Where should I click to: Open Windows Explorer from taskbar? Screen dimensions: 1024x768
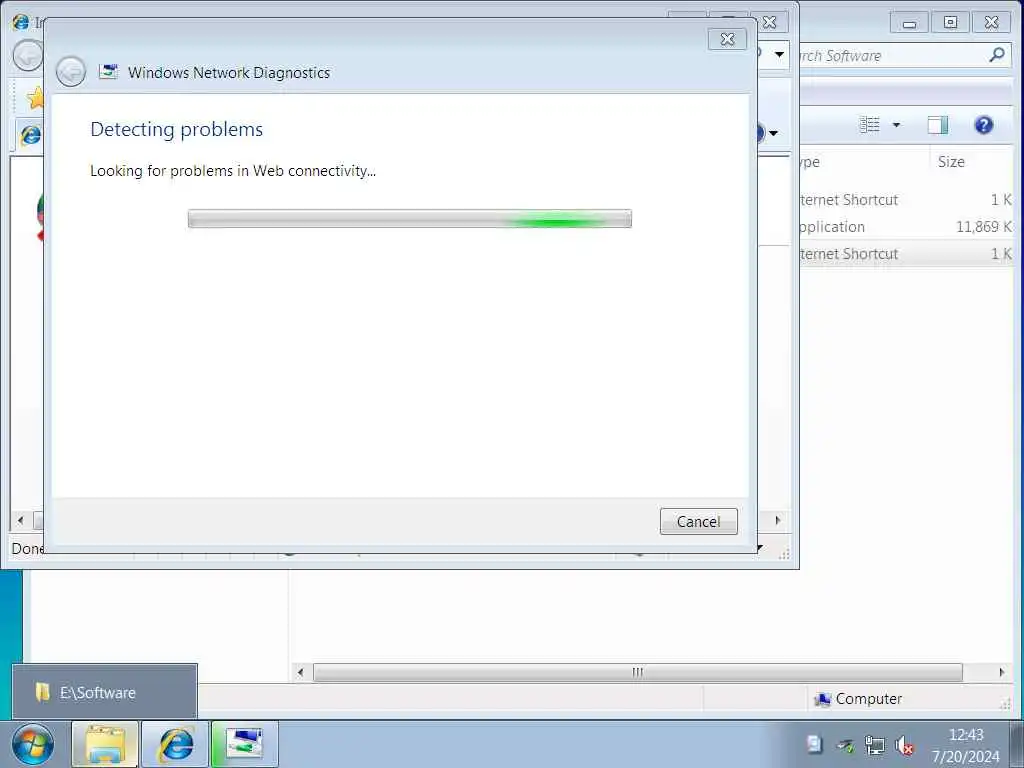104,744
